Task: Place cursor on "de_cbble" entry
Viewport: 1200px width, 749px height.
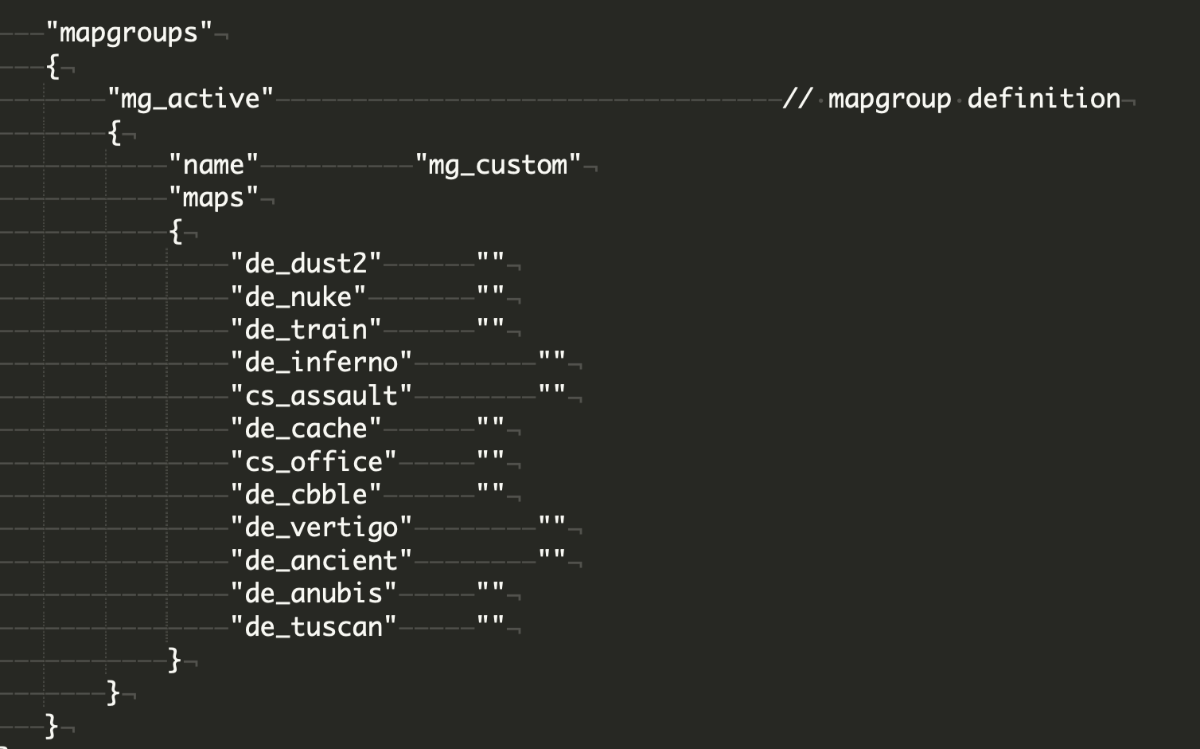Action: point(306,494)
